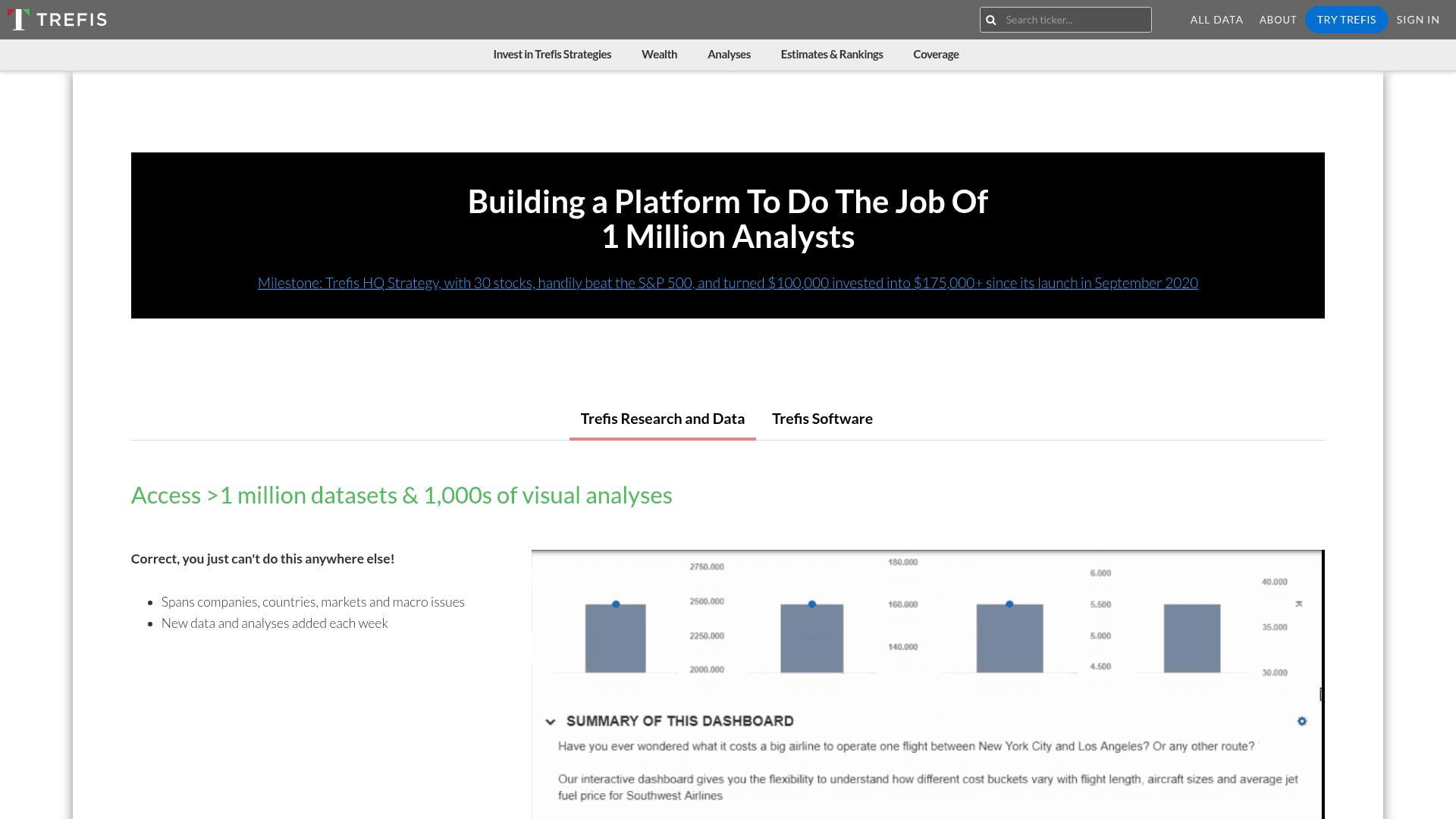Image resolution: width=1456 pixels, height=819 pixels.
Task: Open the Milestone Trefis HQ Strategy link
Action: pos(727,282)
